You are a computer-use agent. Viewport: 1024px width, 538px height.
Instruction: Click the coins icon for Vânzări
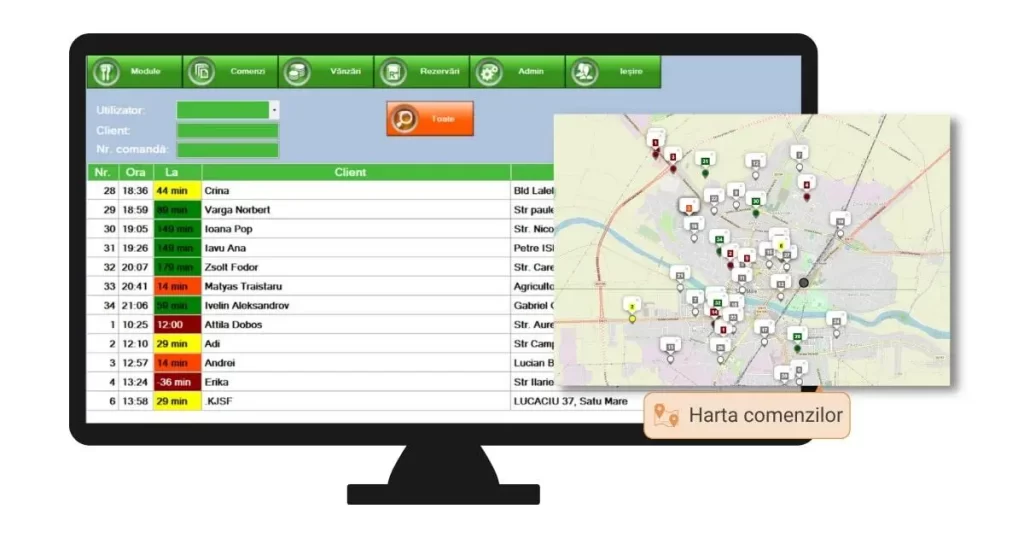point(297,72)
